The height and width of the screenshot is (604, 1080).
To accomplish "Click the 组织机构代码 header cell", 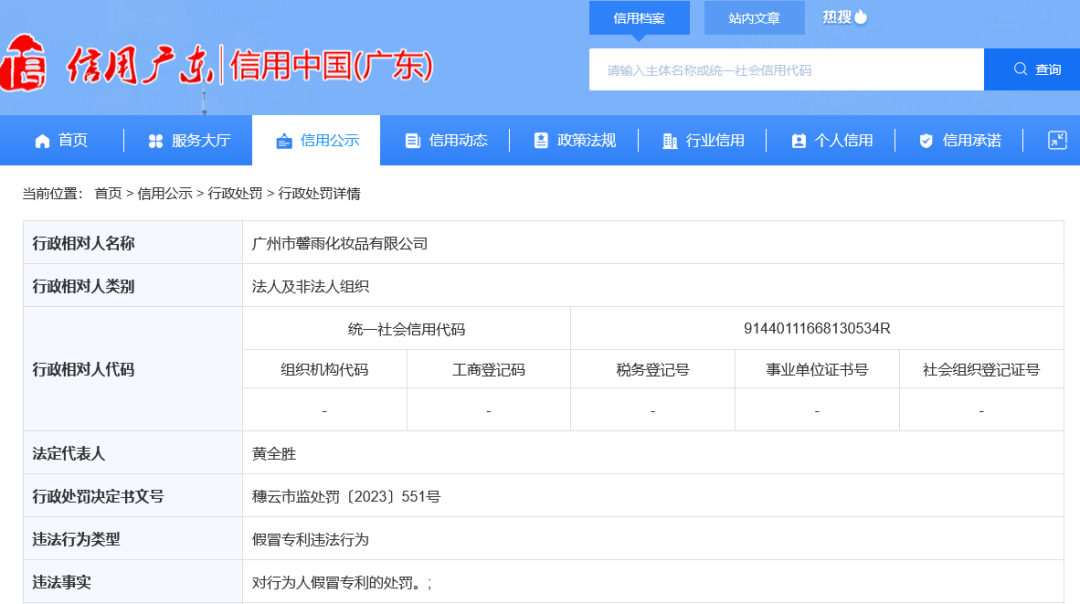I will click(x=324, y=370).
